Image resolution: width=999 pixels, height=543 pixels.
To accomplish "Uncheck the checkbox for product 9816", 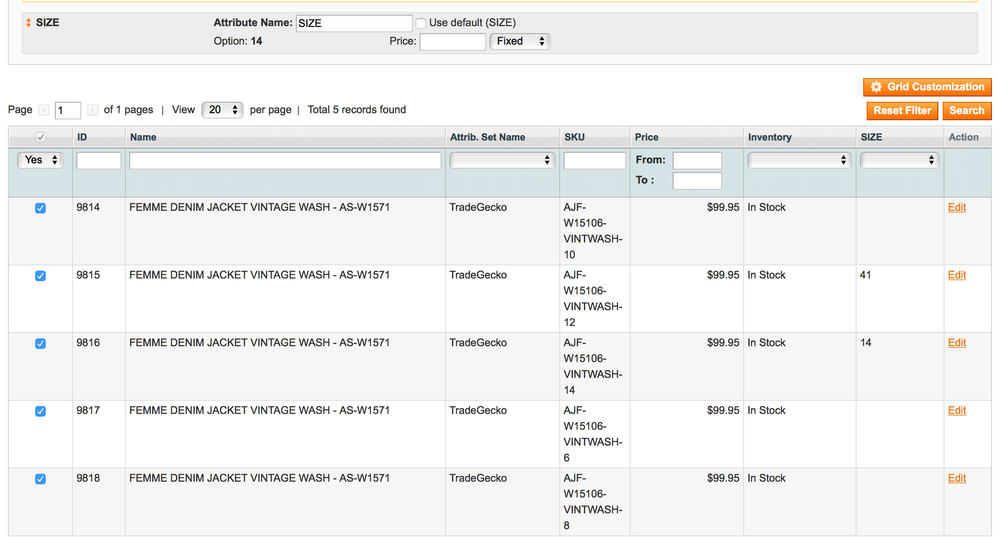I will (x=40, y=343).
